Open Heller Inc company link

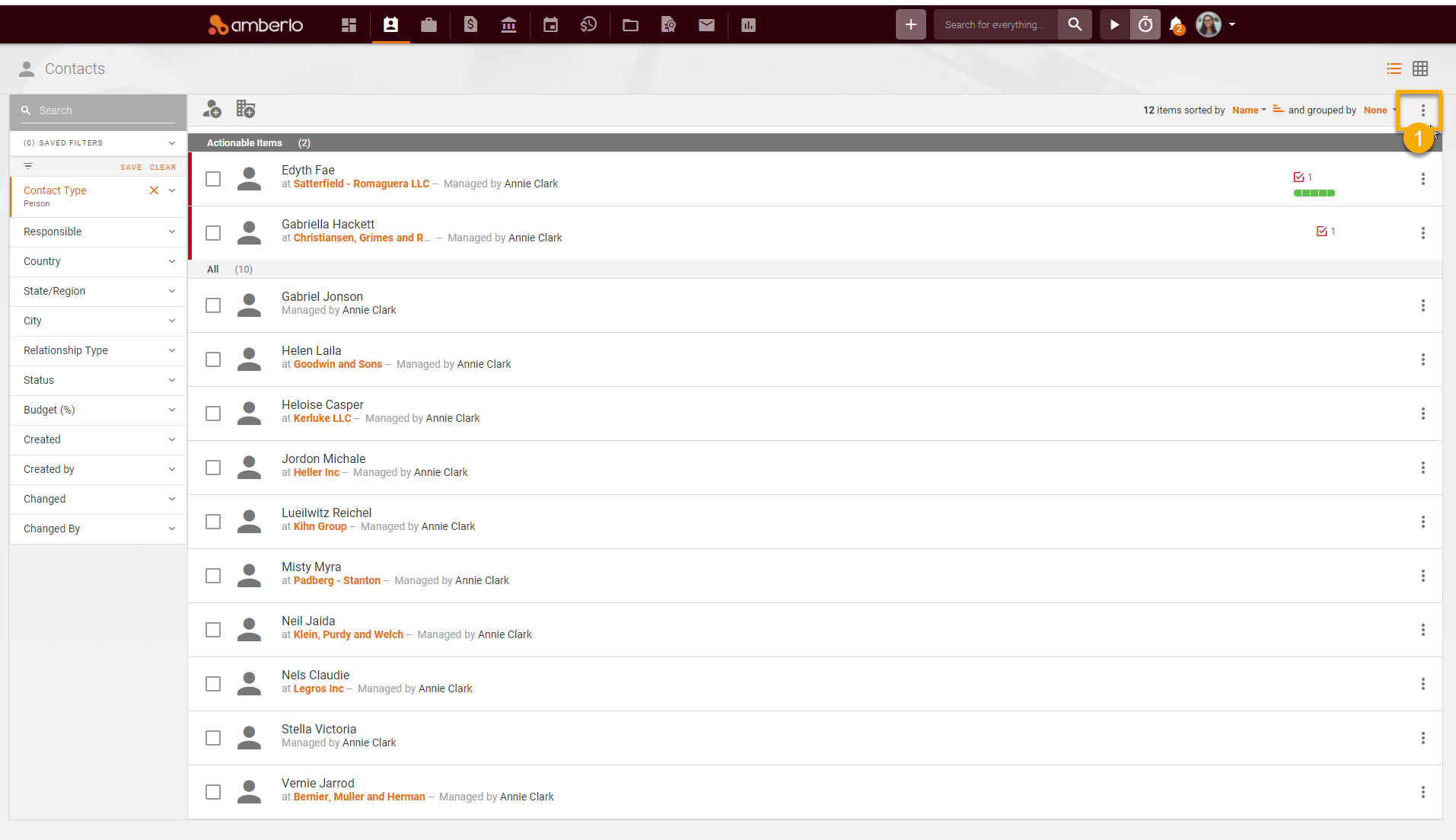(x=317, y=472)
